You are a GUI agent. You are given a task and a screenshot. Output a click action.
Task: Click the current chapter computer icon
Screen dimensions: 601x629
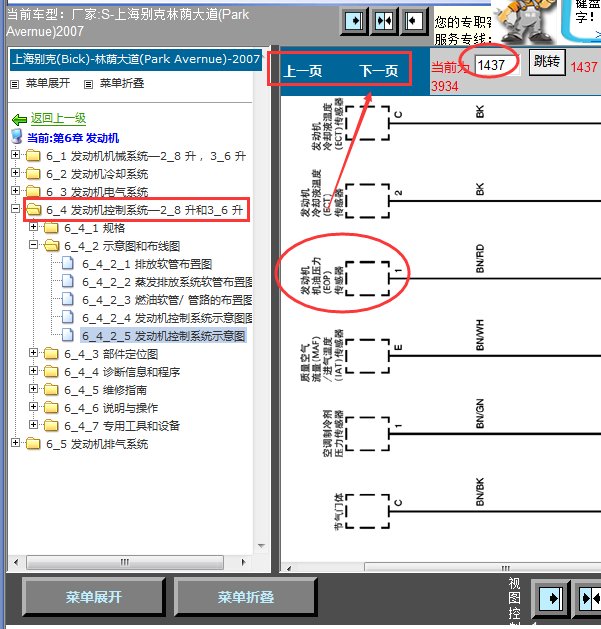click(17, 137)
